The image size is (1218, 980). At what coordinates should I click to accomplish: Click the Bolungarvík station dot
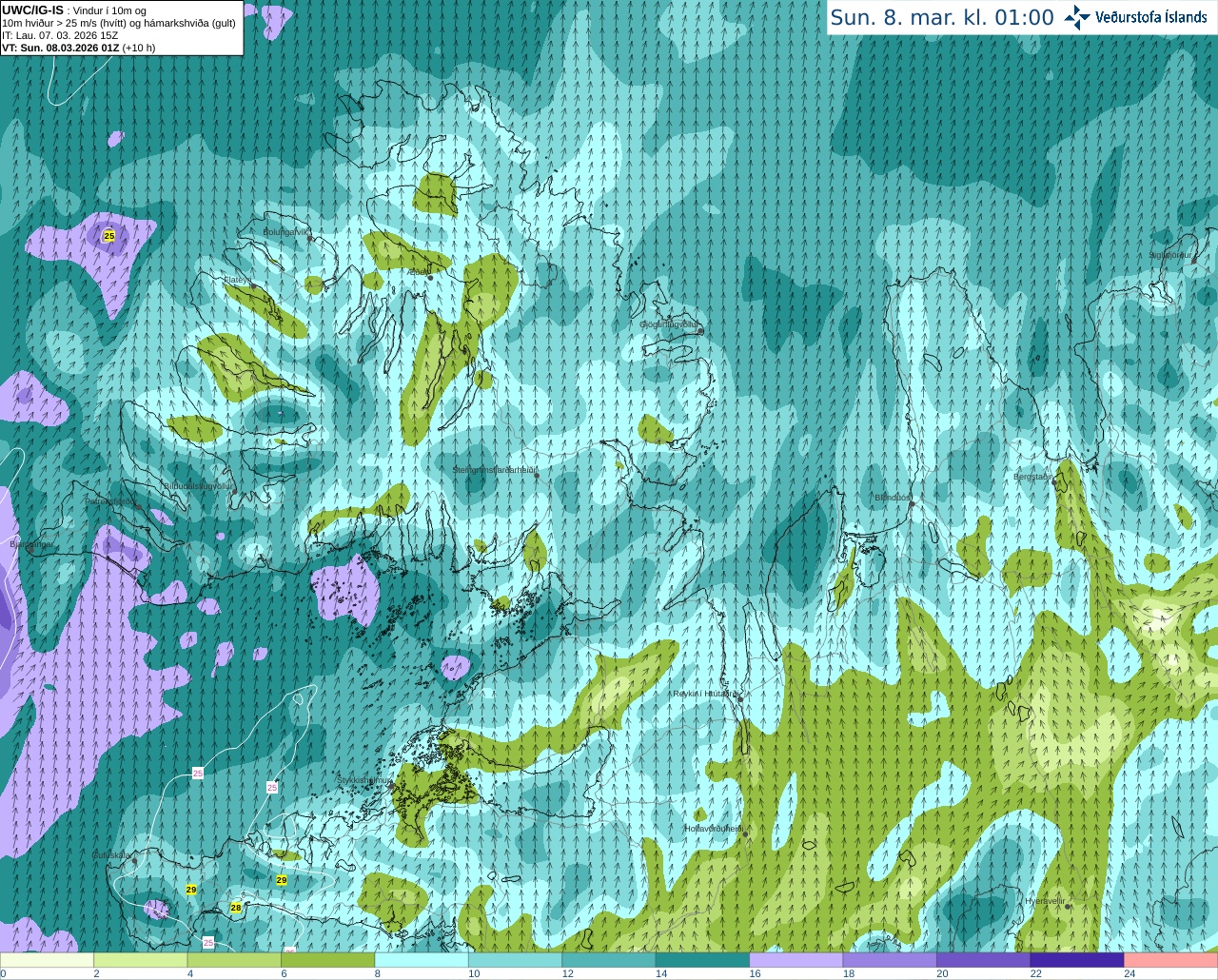(x=310, y=238)
